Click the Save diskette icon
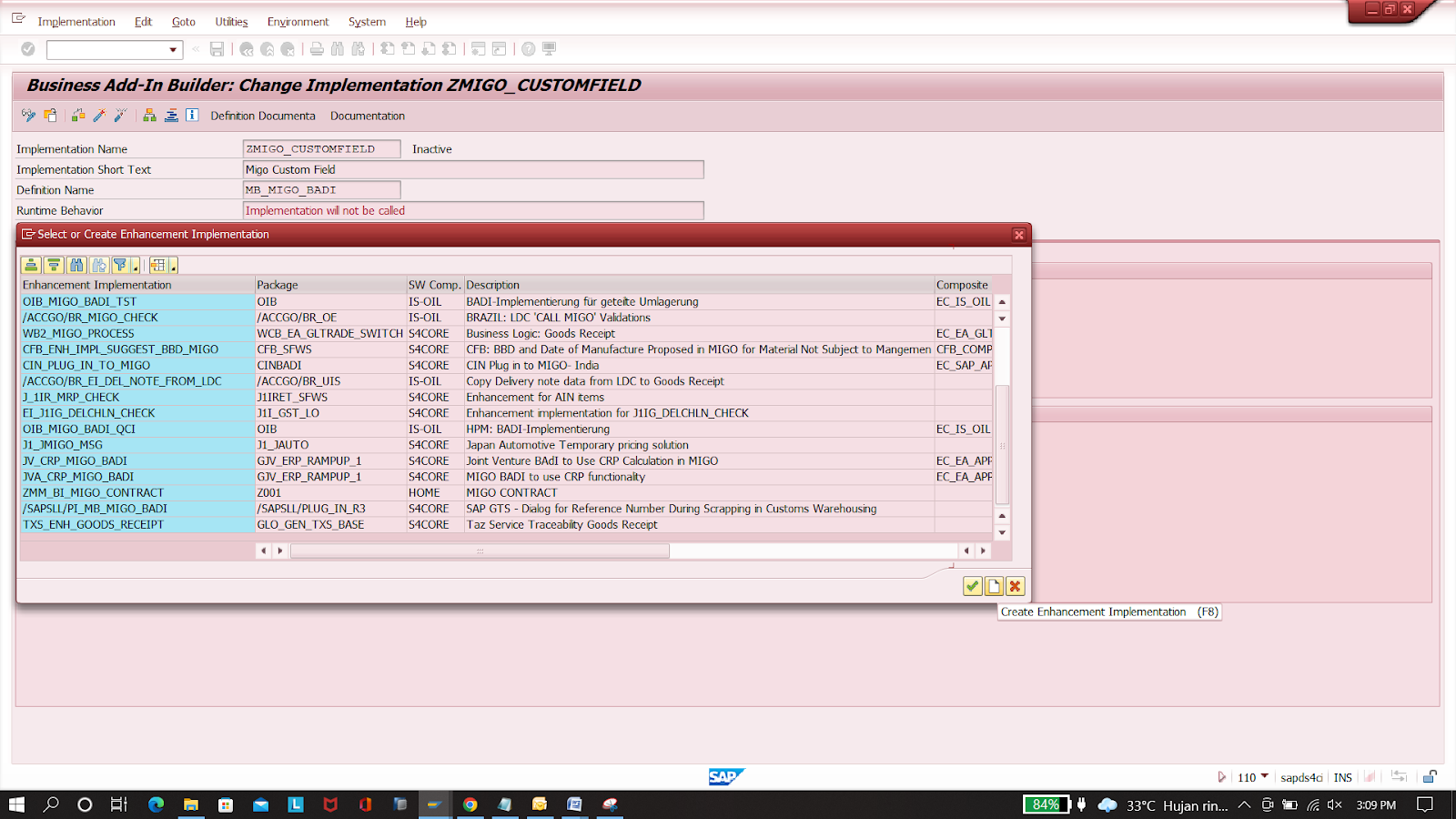This screenshot has width=1456, height=819. pos(217,49)
